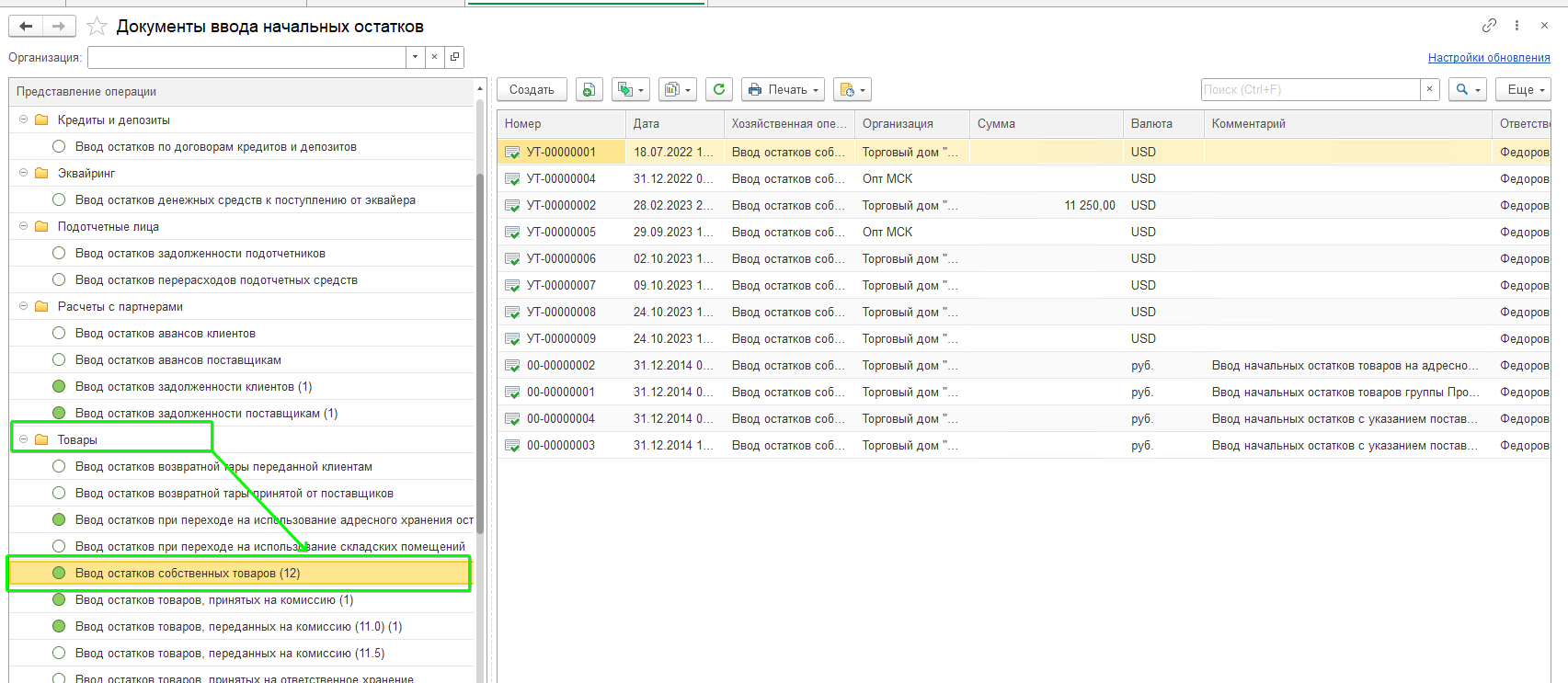Open the Печать menu

click(783, 89)
